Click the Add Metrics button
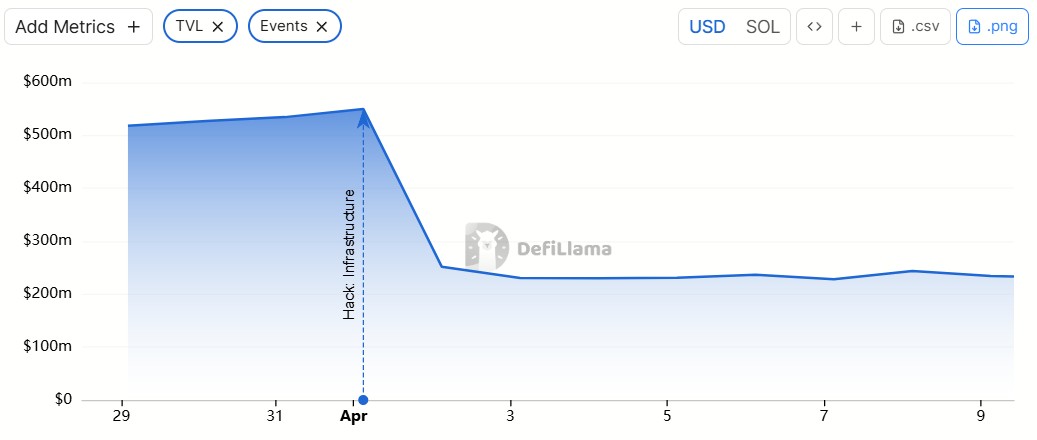 coord(78,27)
